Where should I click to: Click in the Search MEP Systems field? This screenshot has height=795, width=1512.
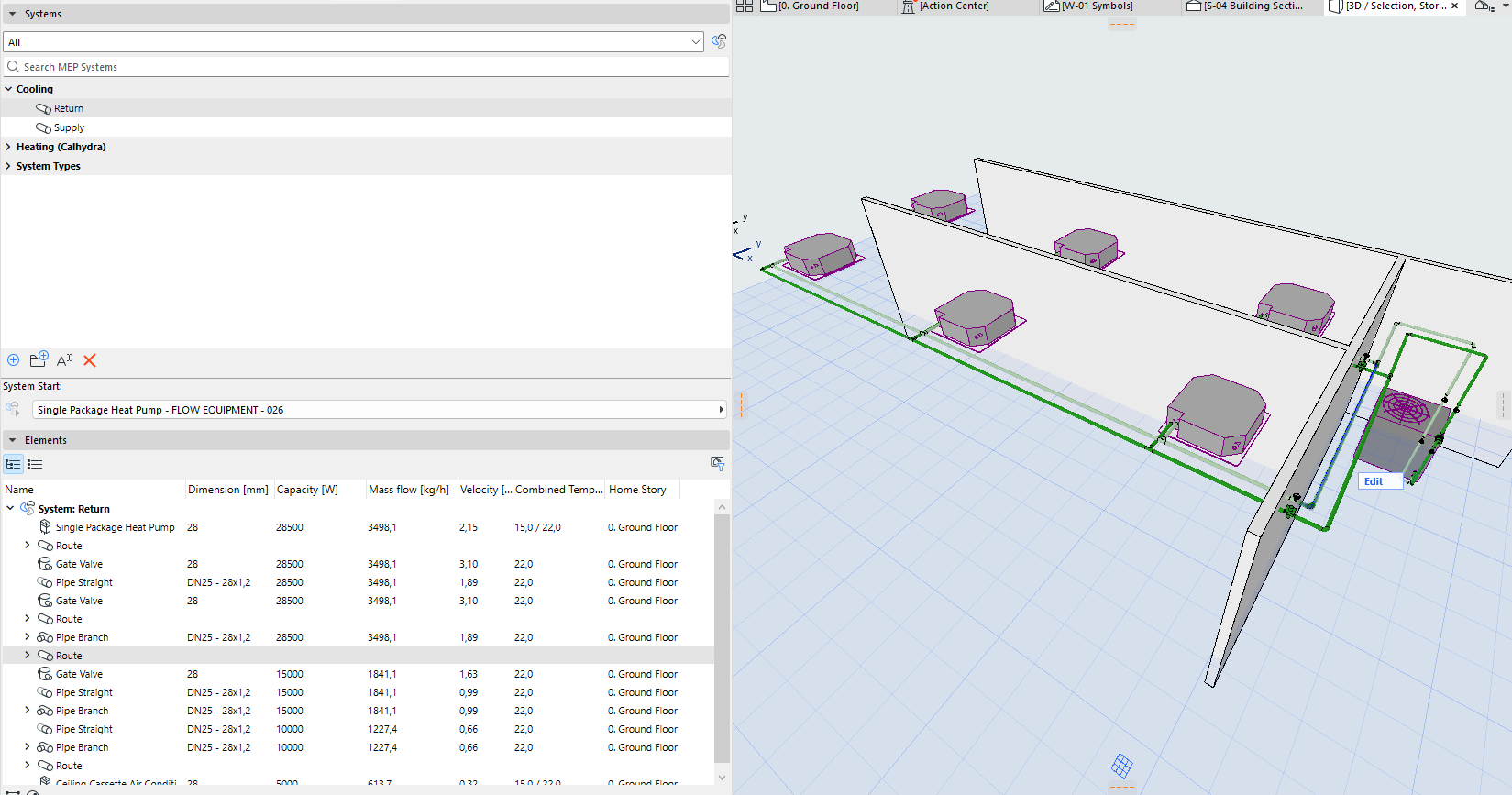pos(367,67)
